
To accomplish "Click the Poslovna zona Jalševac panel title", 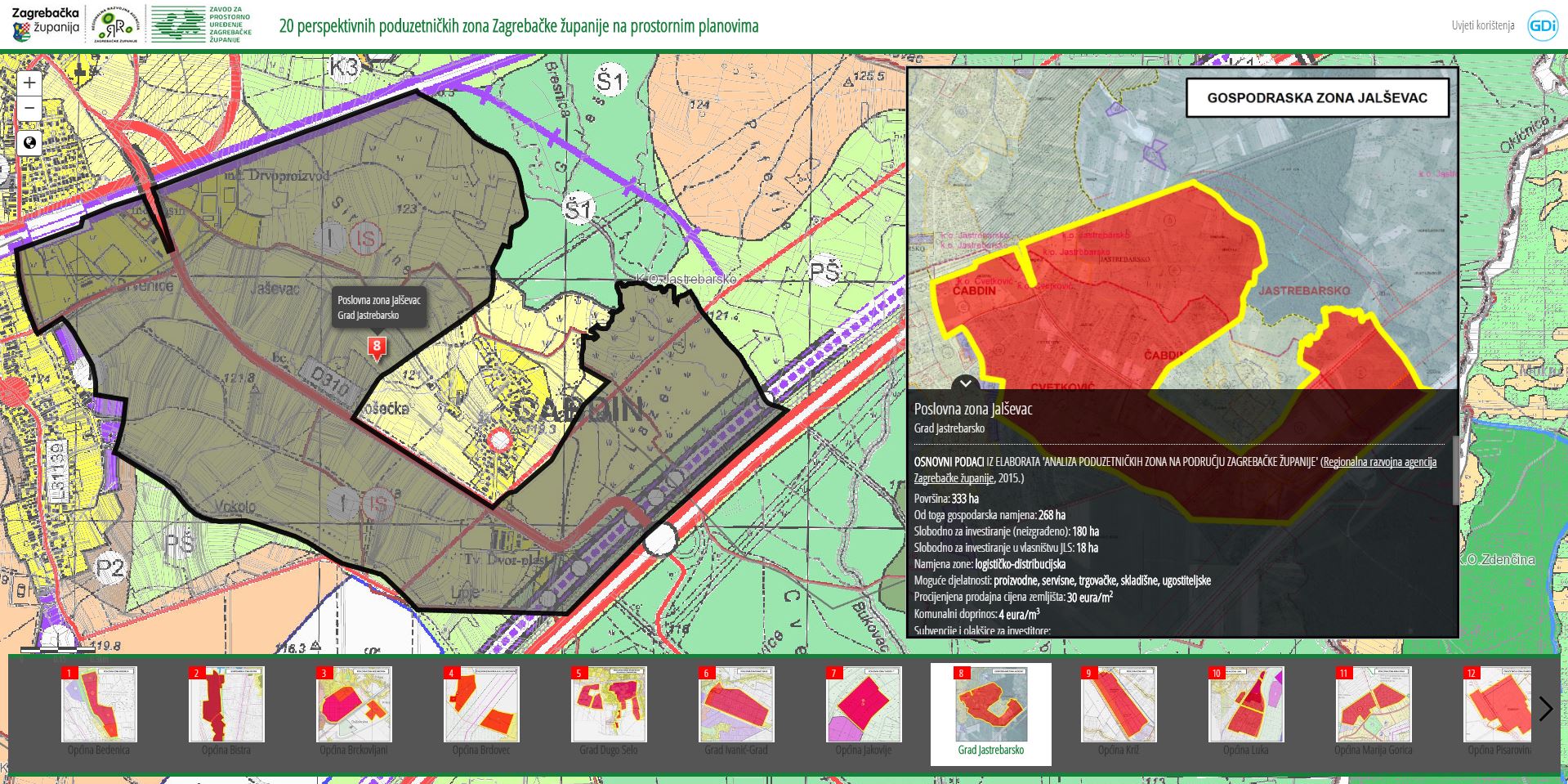I will (x=973, y=409).
